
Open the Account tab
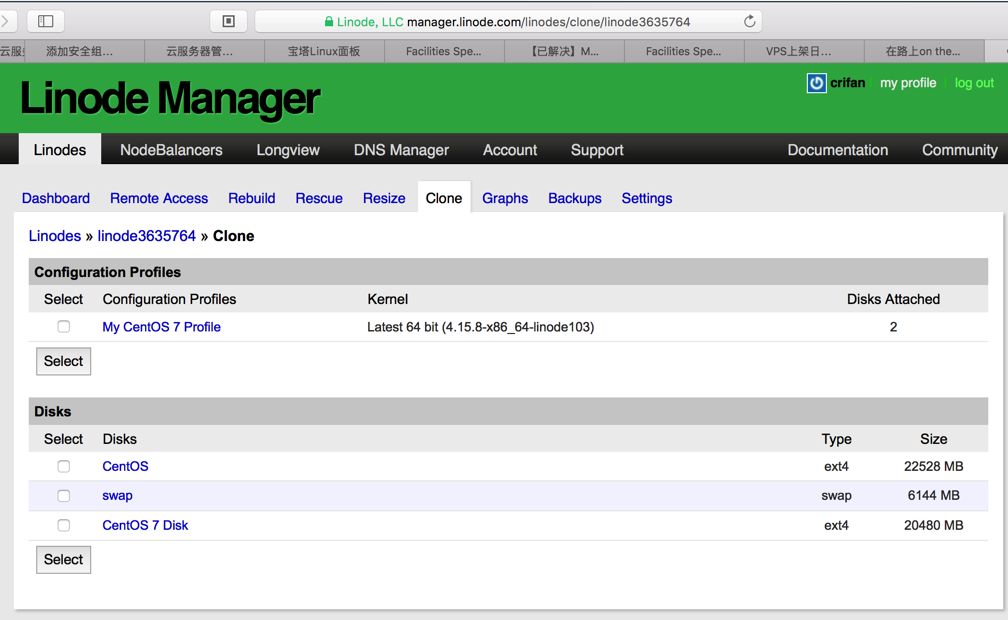510,150
